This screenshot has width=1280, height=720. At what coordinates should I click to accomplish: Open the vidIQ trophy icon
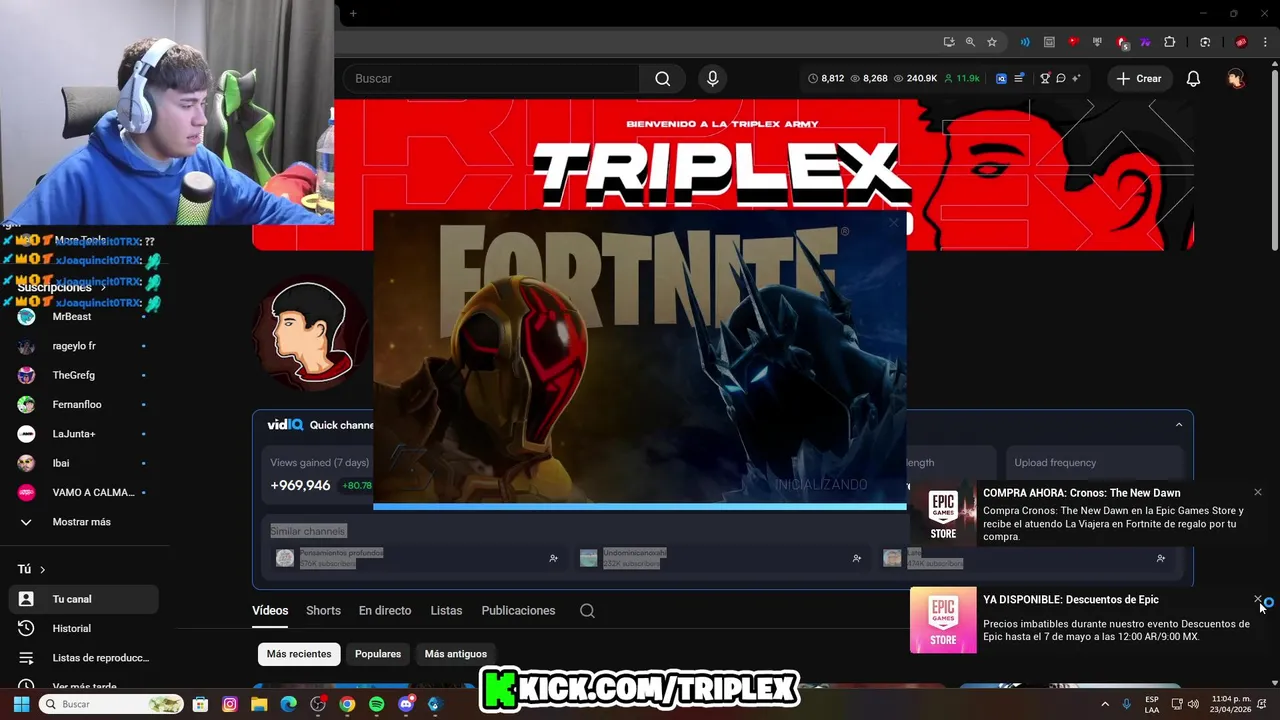pos(1045,78)
